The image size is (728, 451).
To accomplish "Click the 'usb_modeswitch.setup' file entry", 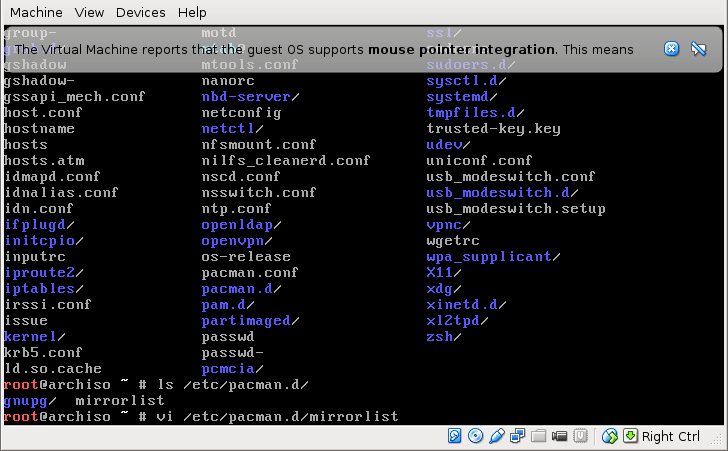I will click(516, 209).
